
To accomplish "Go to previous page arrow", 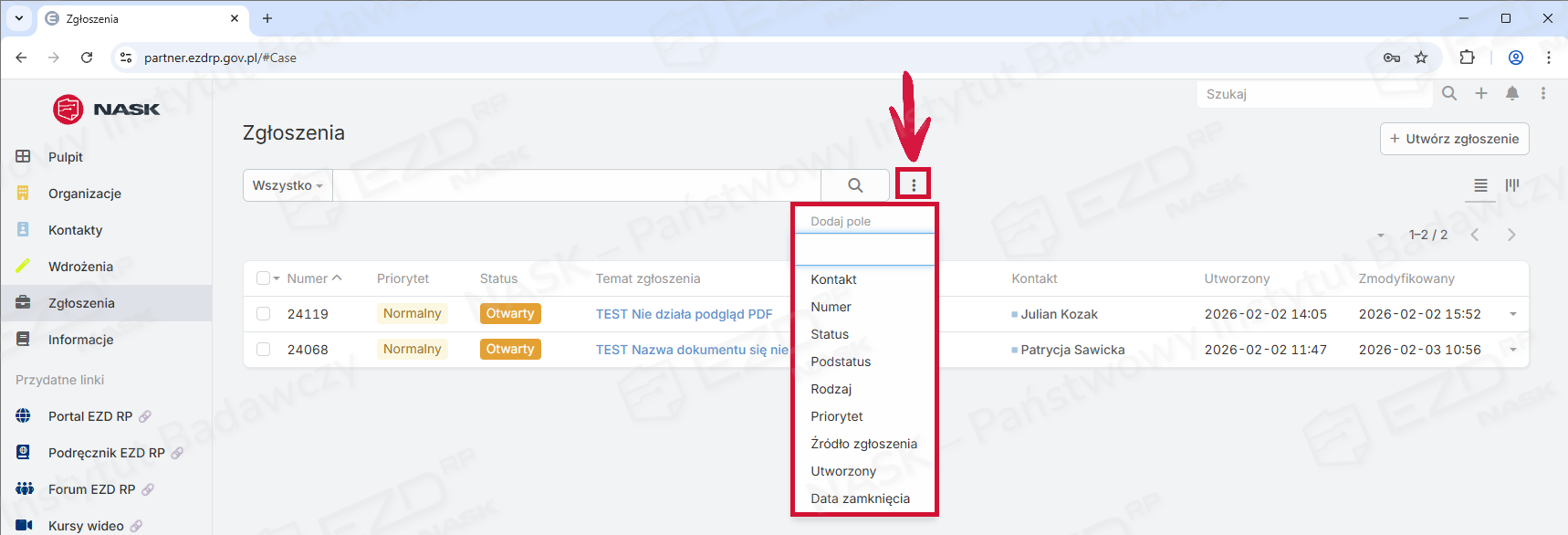I will (1475, 235).
